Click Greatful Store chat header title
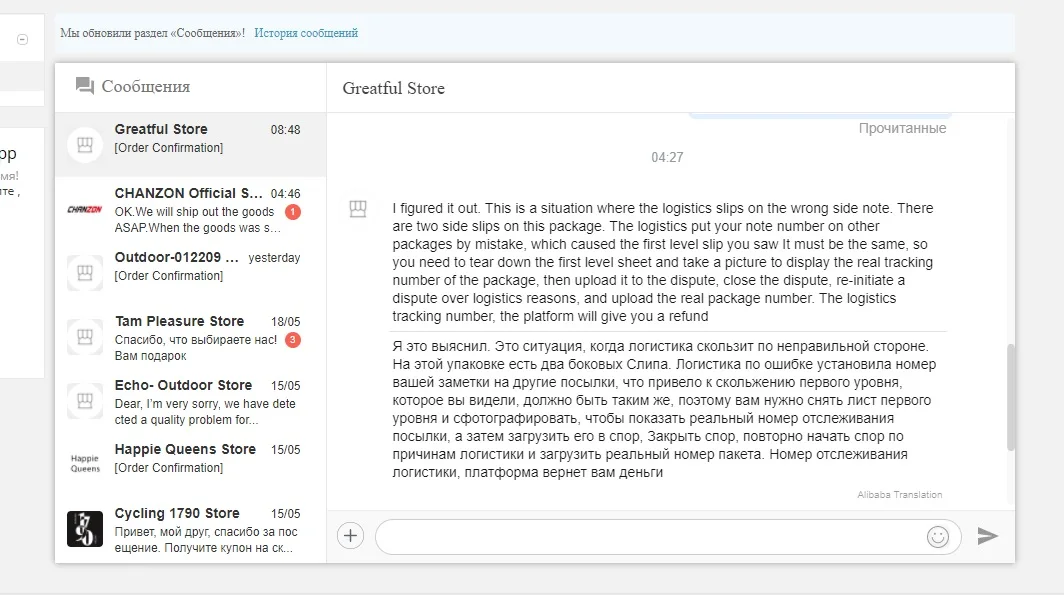This screenshot has width=1064, height=595. 393,88
